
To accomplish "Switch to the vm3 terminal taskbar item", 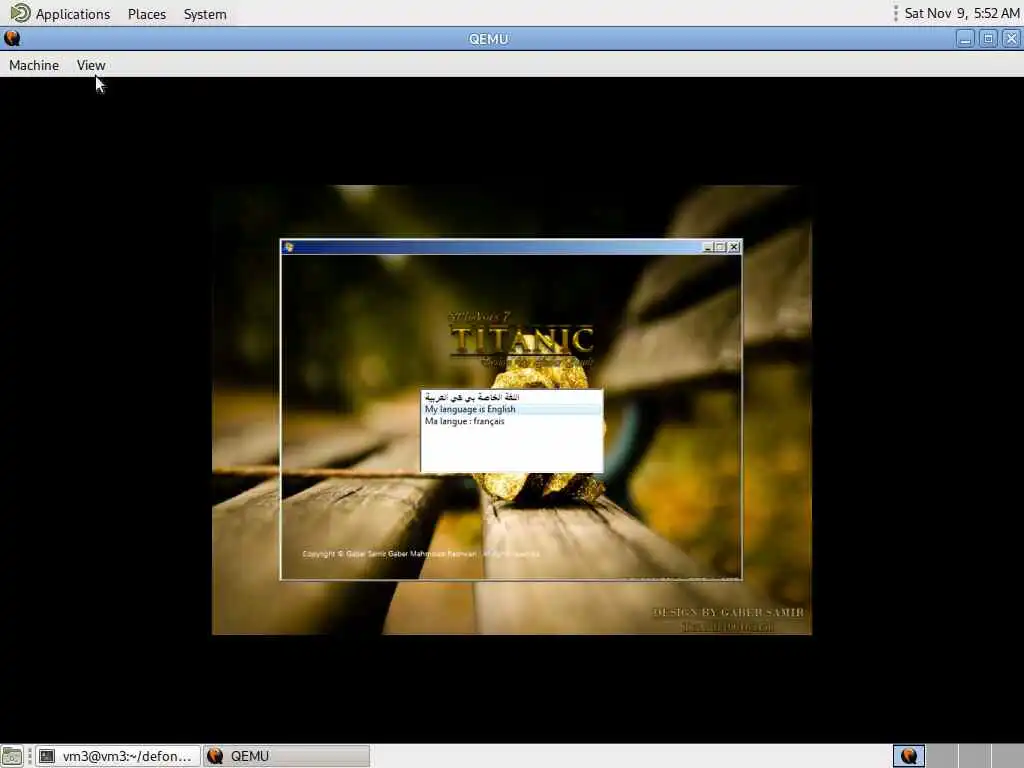I will point(118,756).
